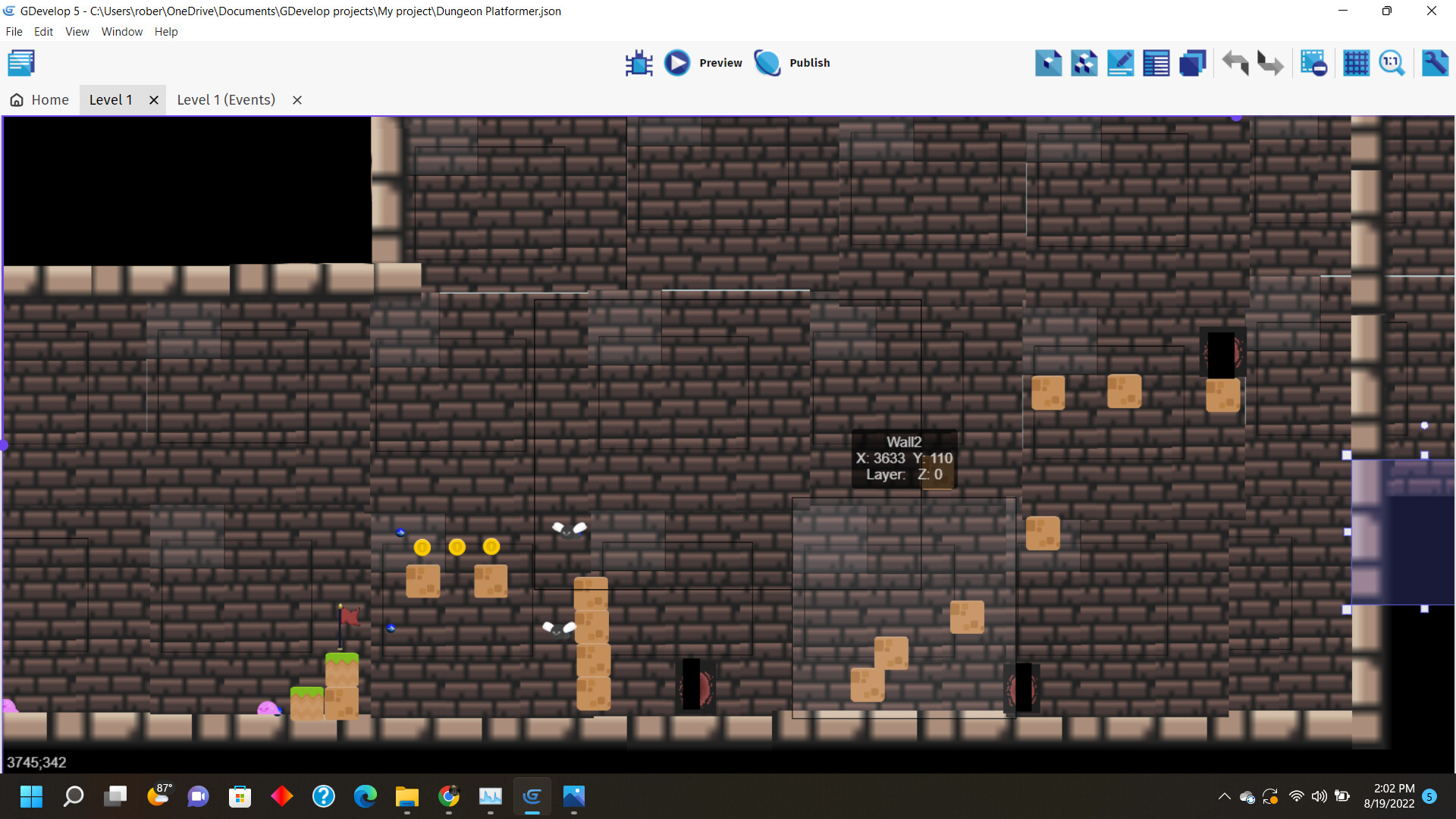This screenshot has width=1456, height=819.
Task: Open the scene editor settings (wrench icon)
Action: 1436,62
